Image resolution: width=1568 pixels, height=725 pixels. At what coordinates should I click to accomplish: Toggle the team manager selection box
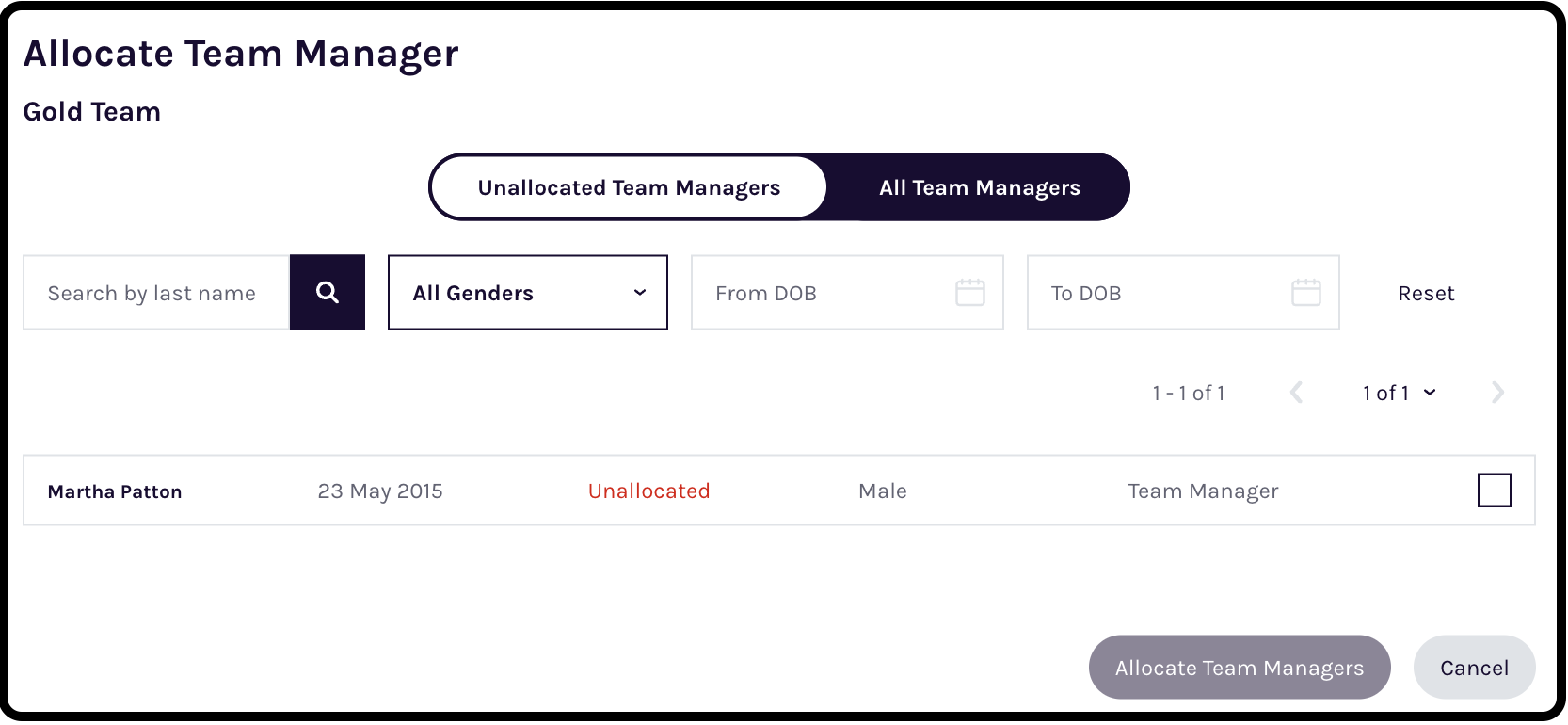1495,490
